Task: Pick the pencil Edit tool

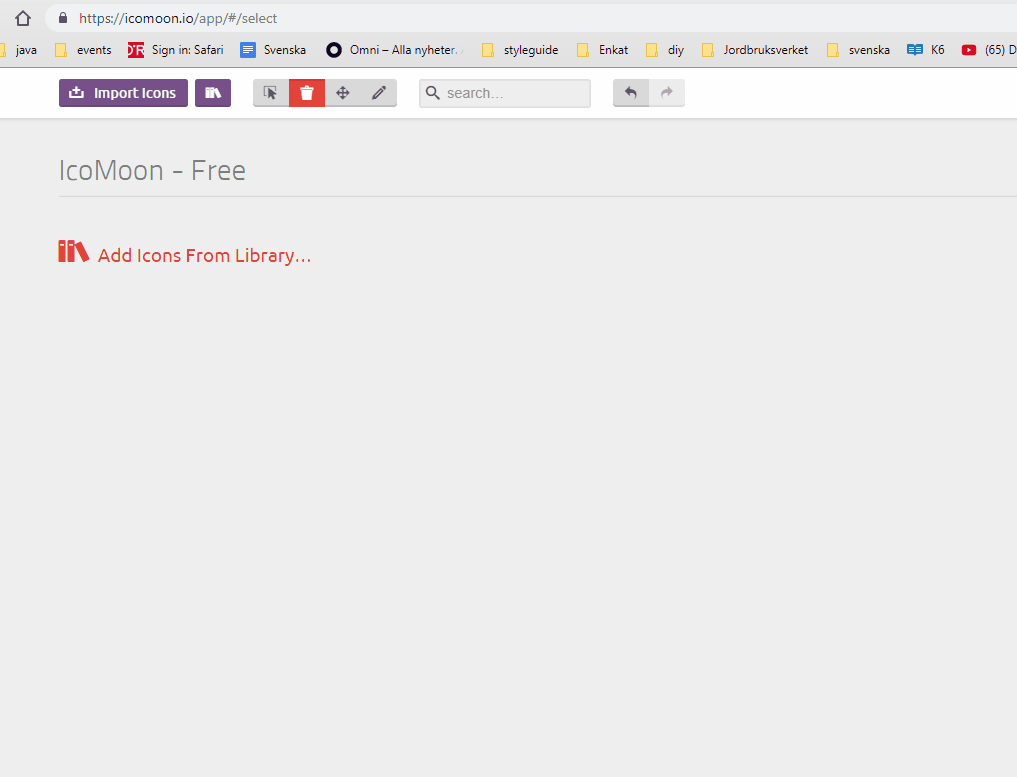Action: pos(379,93)
